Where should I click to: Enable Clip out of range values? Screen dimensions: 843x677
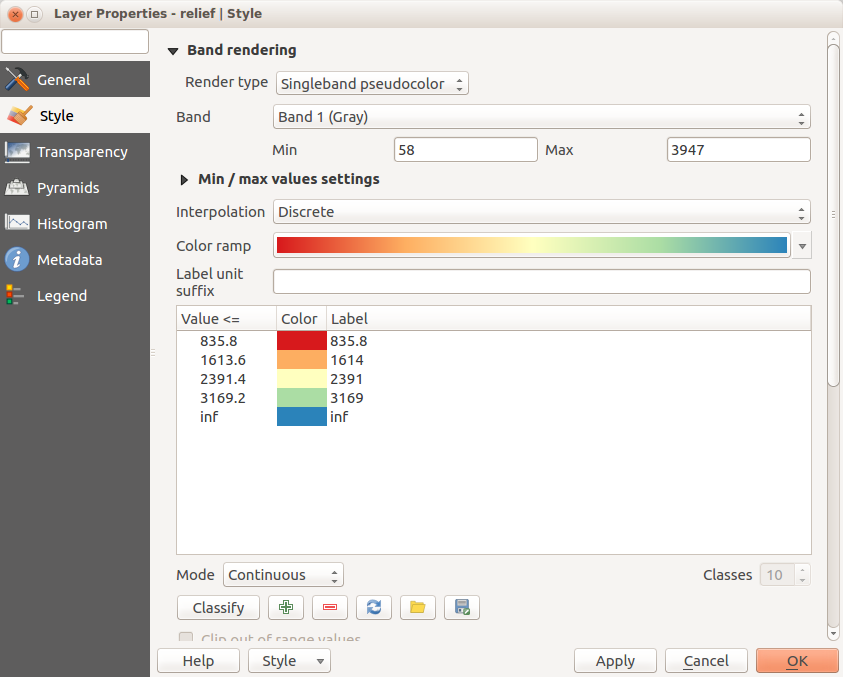point(186,638)
